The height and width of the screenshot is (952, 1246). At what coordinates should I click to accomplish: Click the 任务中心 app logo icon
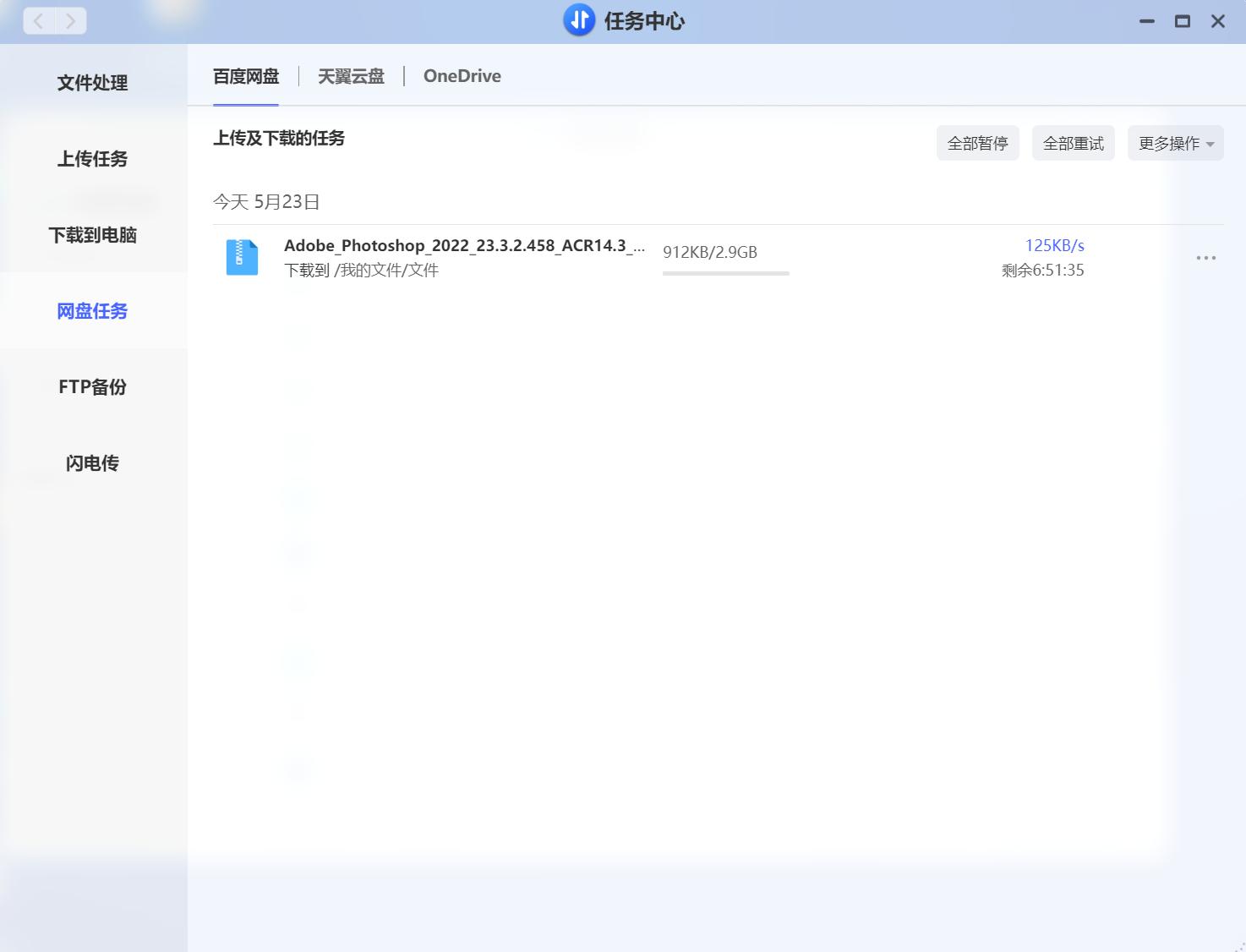click(579, 19)
